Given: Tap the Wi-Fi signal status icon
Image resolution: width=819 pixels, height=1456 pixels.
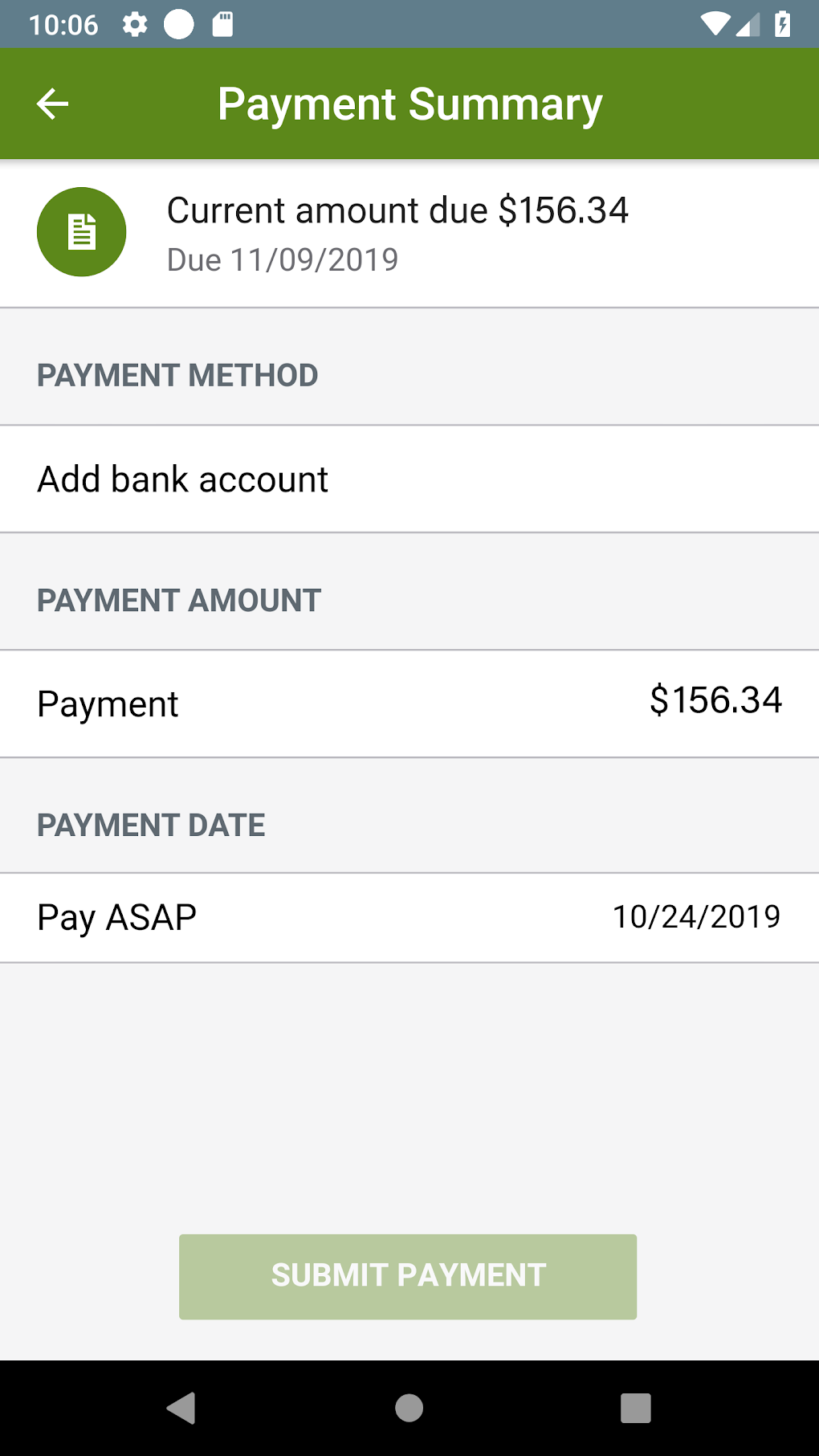Looking at the screenshot, I should tap(714, 24).
